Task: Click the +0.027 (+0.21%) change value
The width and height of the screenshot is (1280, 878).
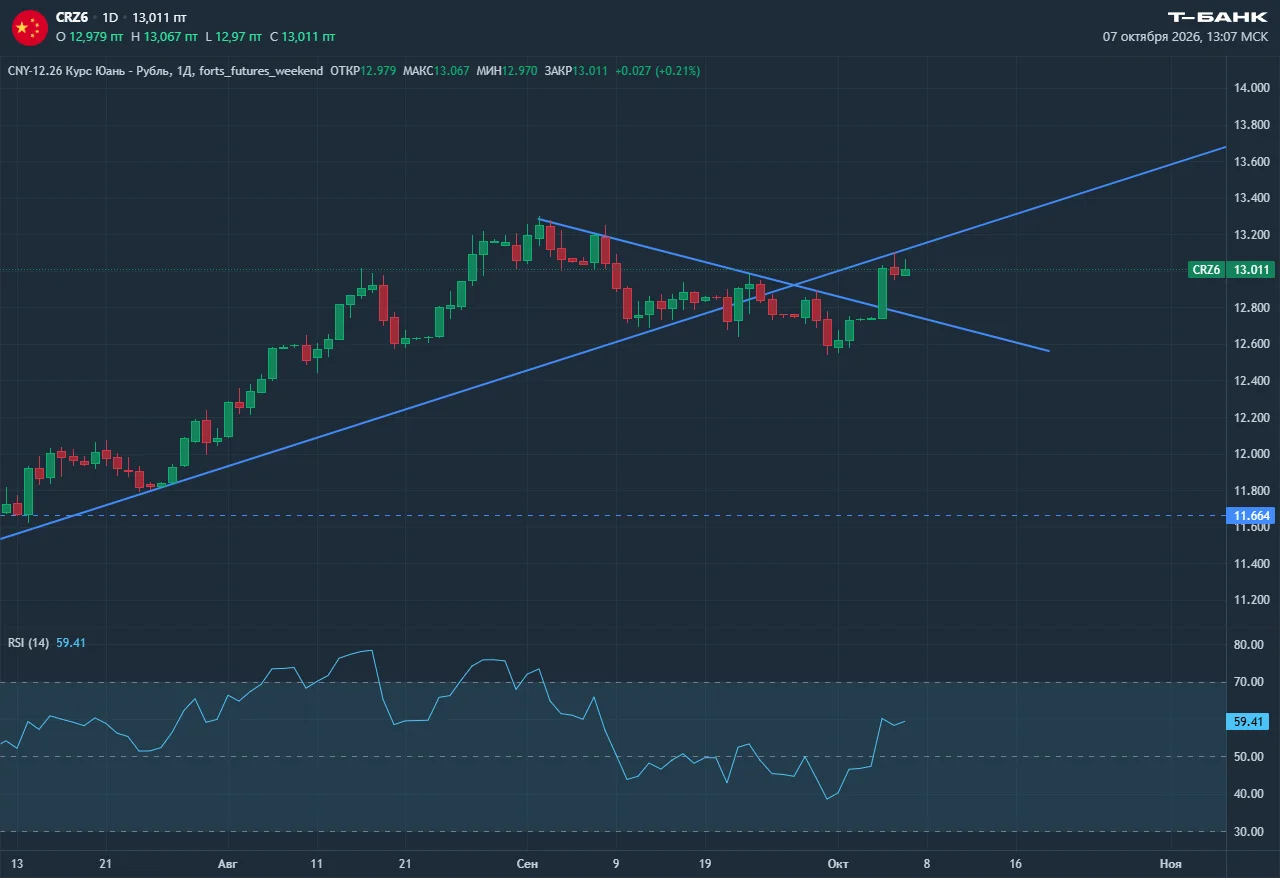Action: click(658, 71)
